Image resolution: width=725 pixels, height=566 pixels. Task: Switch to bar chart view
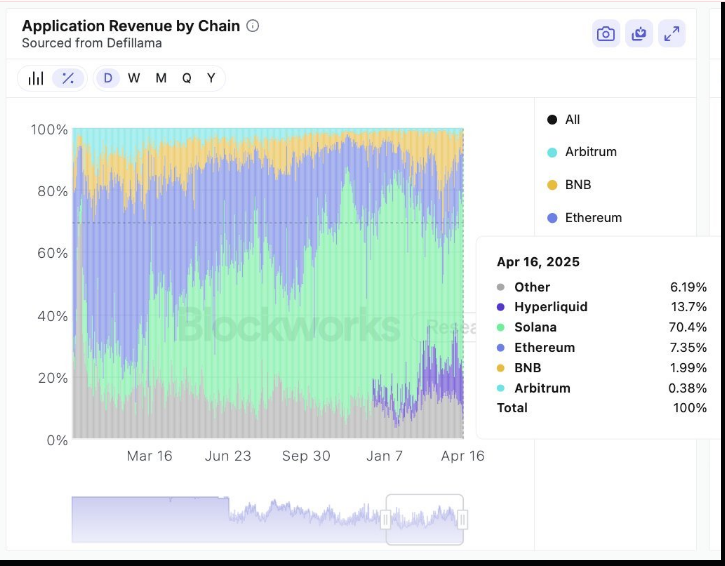tap(36, 78)
